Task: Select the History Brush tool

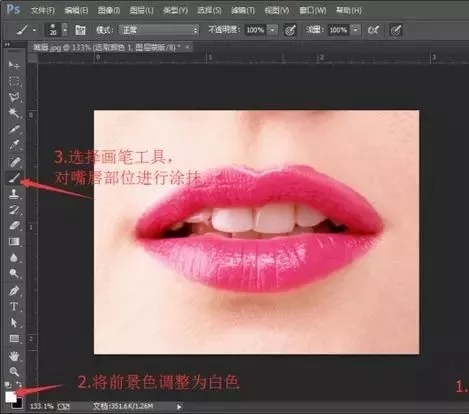Action: tap(14, 210)
